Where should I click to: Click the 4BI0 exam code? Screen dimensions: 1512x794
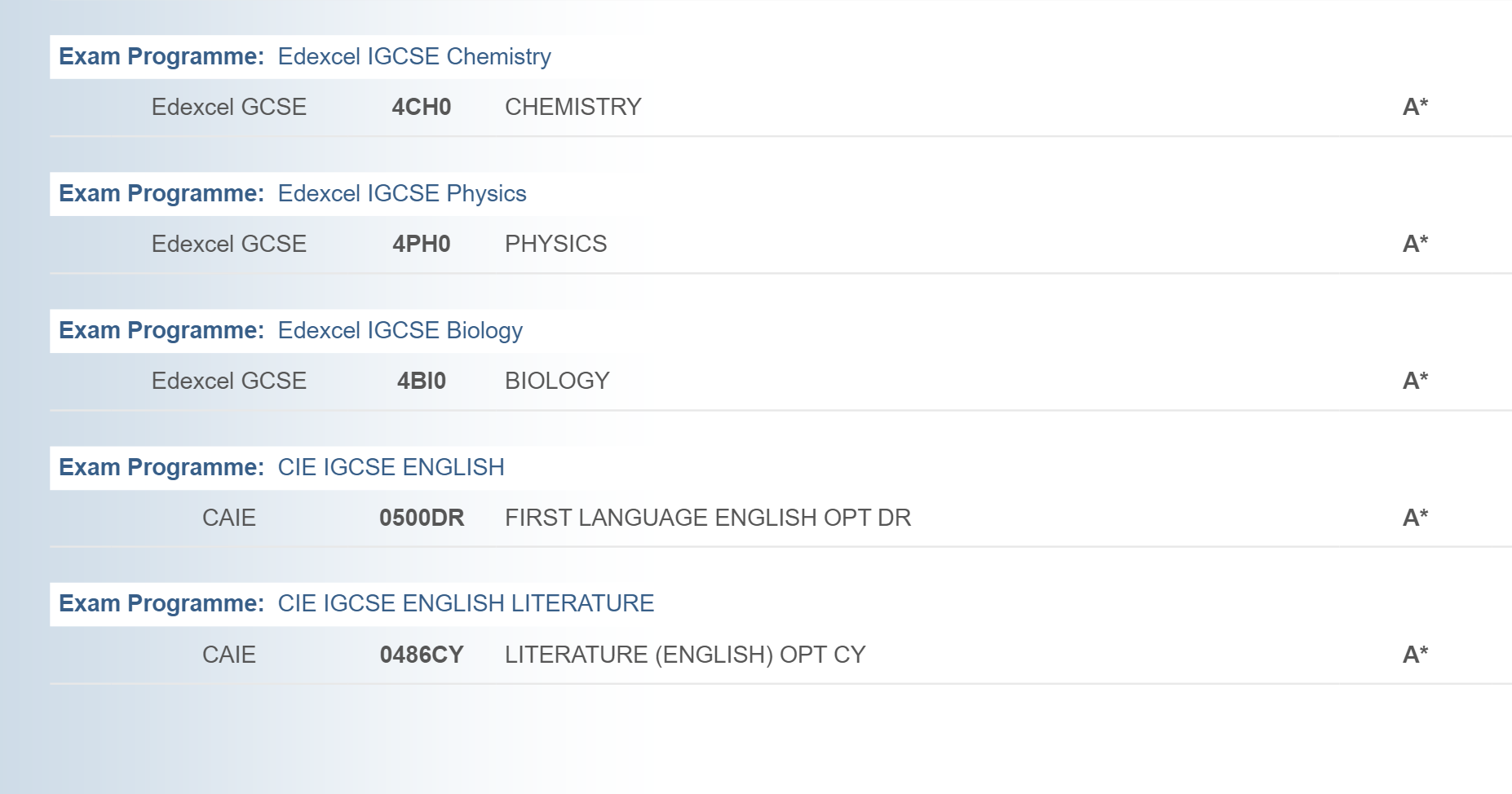(x=421, y=382)
